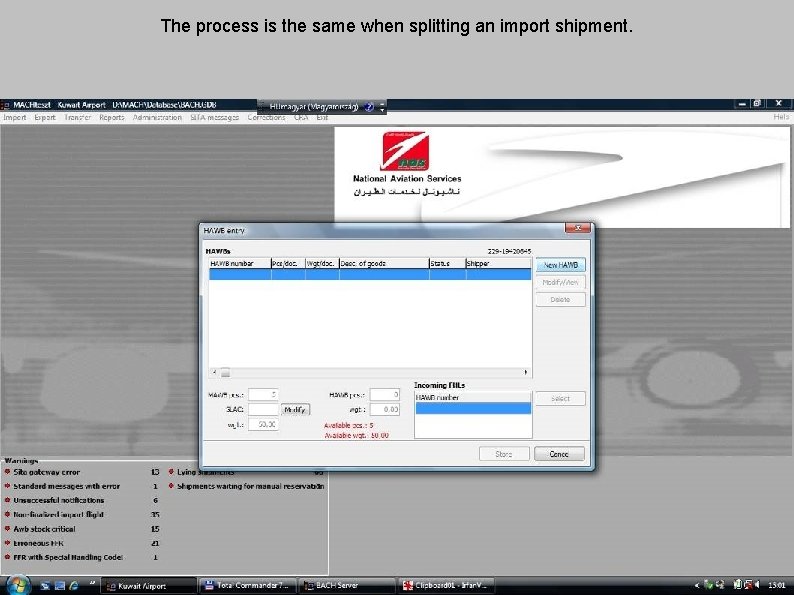Click 'Shipments waiting for manual reservation' warning
Viewport: 794px width, 595px height.
250,486
